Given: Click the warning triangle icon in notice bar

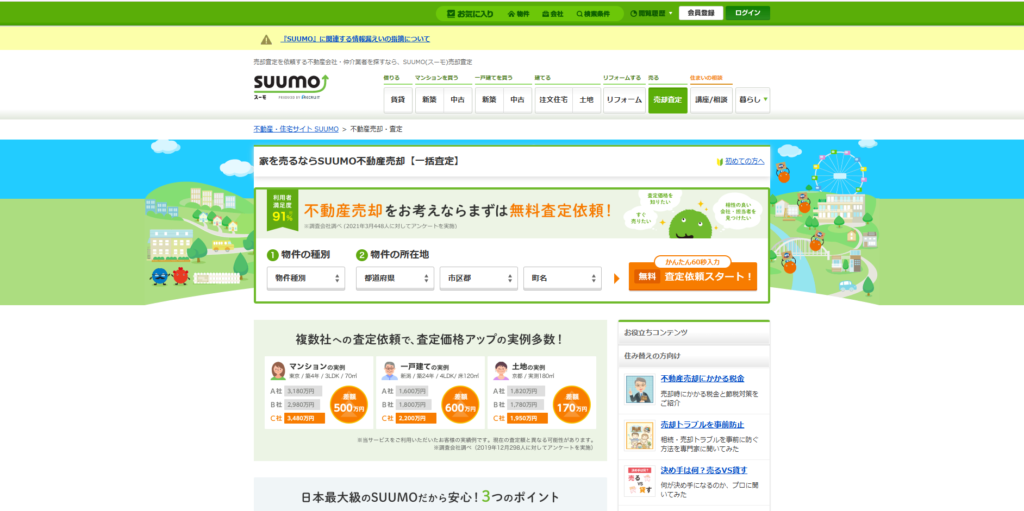Looking at the screenshot, I should tap(266, 39).
